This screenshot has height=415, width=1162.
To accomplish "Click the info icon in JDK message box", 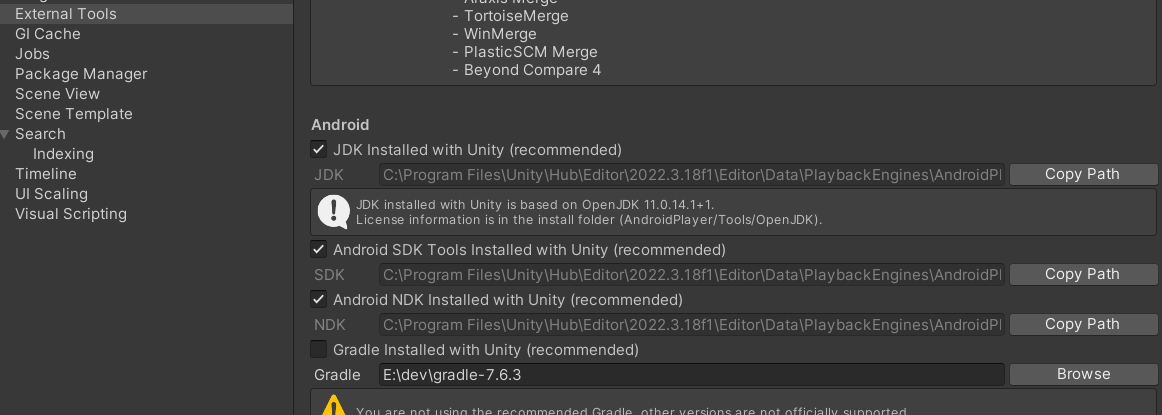I will (x=333, y=211).
